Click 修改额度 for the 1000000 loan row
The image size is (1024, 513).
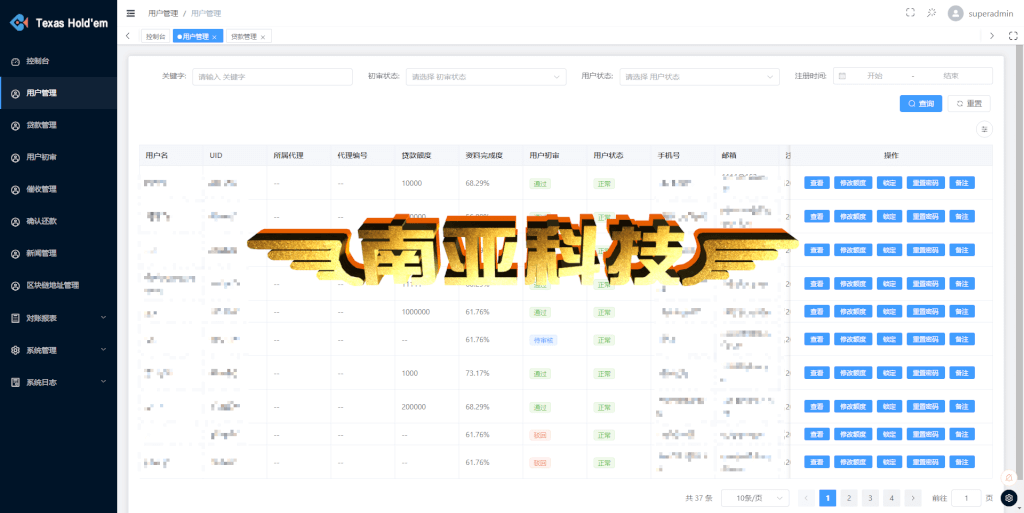coord(853,312)
